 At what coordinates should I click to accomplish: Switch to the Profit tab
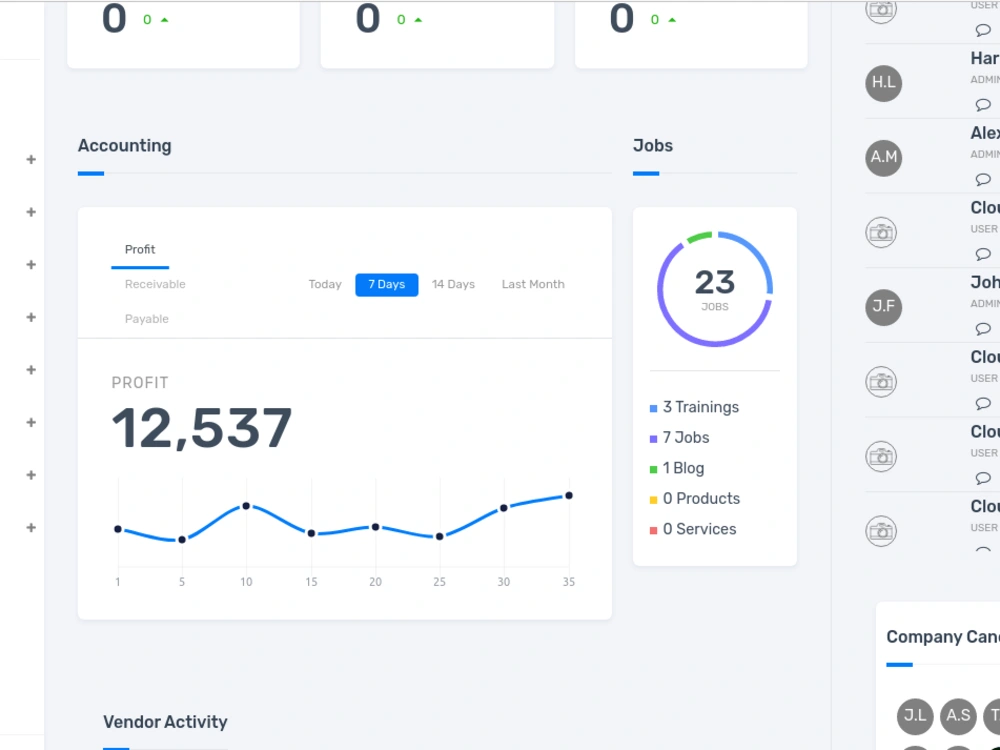[x=140, y=249]
